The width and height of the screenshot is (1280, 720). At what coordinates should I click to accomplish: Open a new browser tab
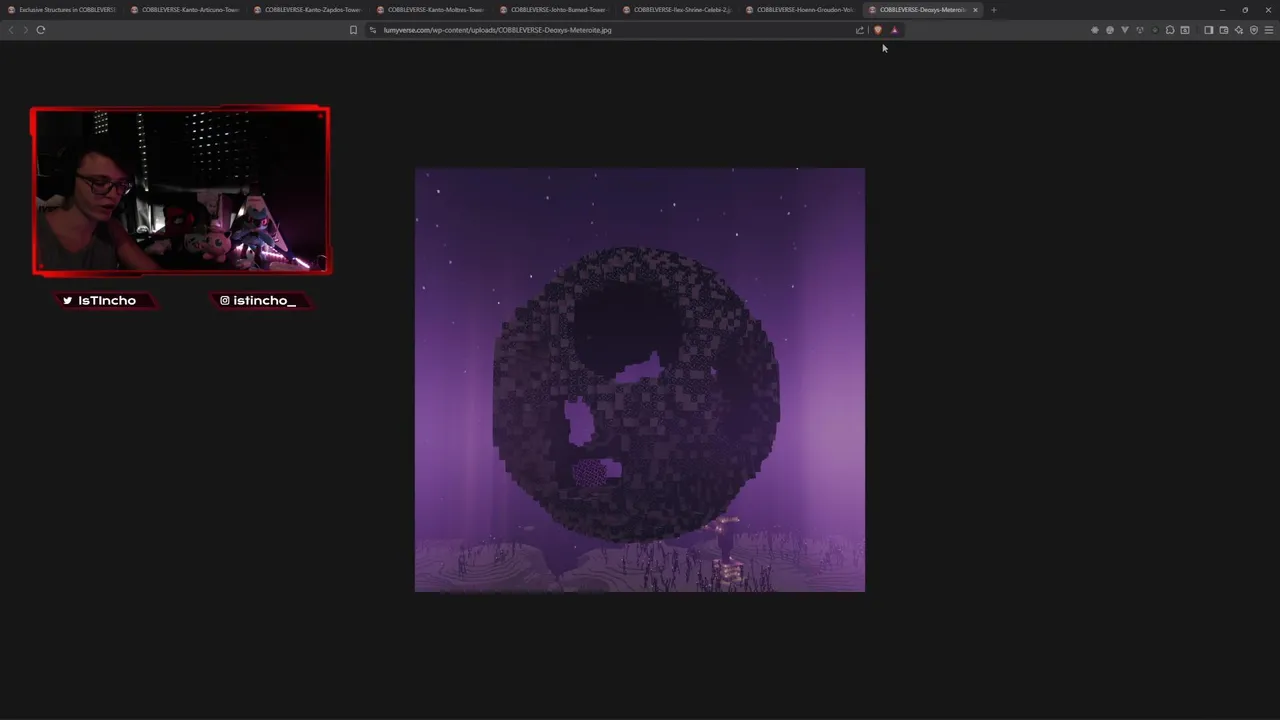coord(993,10)
